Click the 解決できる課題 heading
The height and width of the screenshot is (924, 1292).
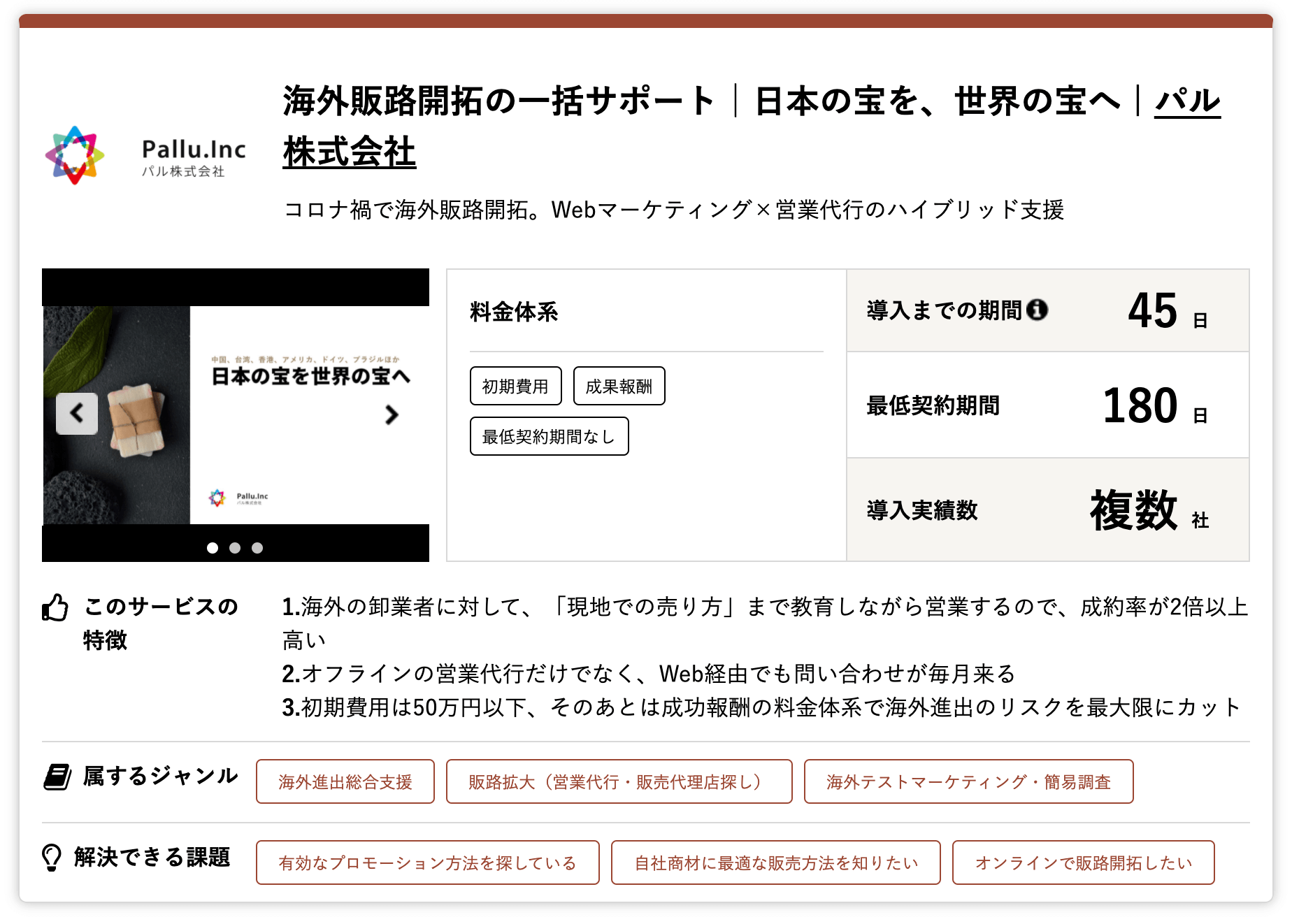click(x=152, y=857)
